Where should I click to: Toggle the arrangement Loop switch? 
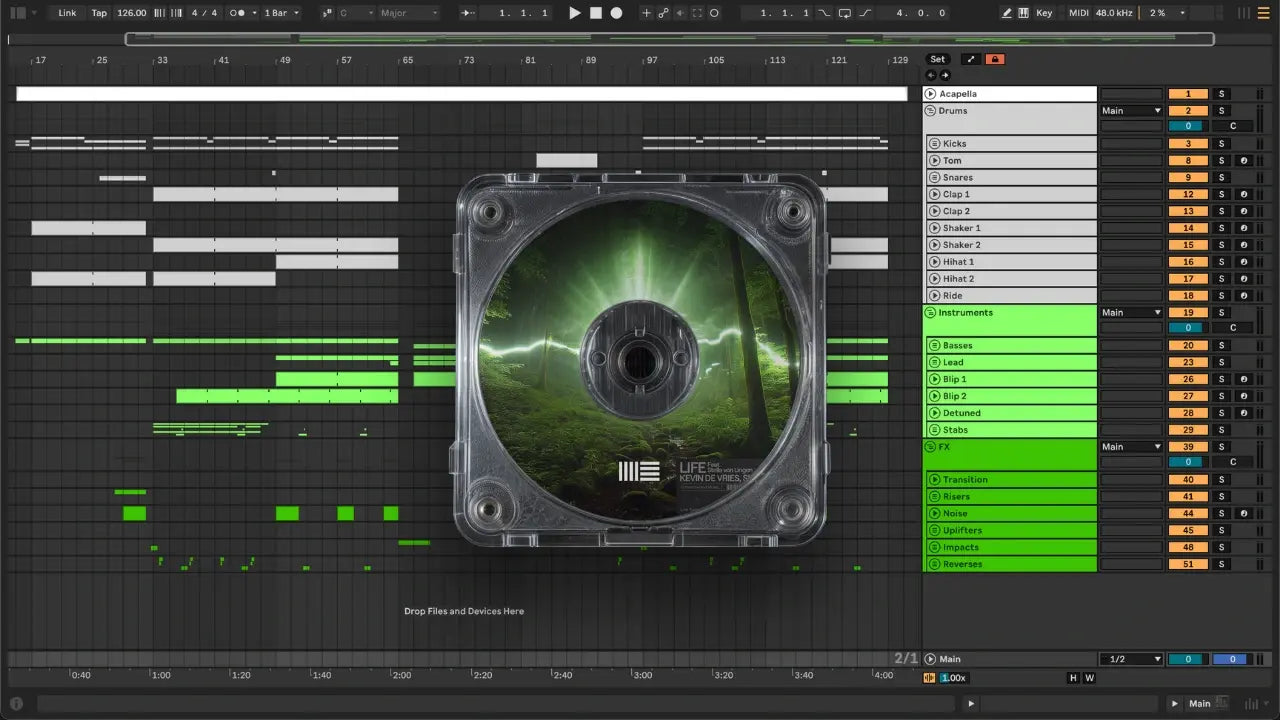pyautogui.click(x=845, y=13)
